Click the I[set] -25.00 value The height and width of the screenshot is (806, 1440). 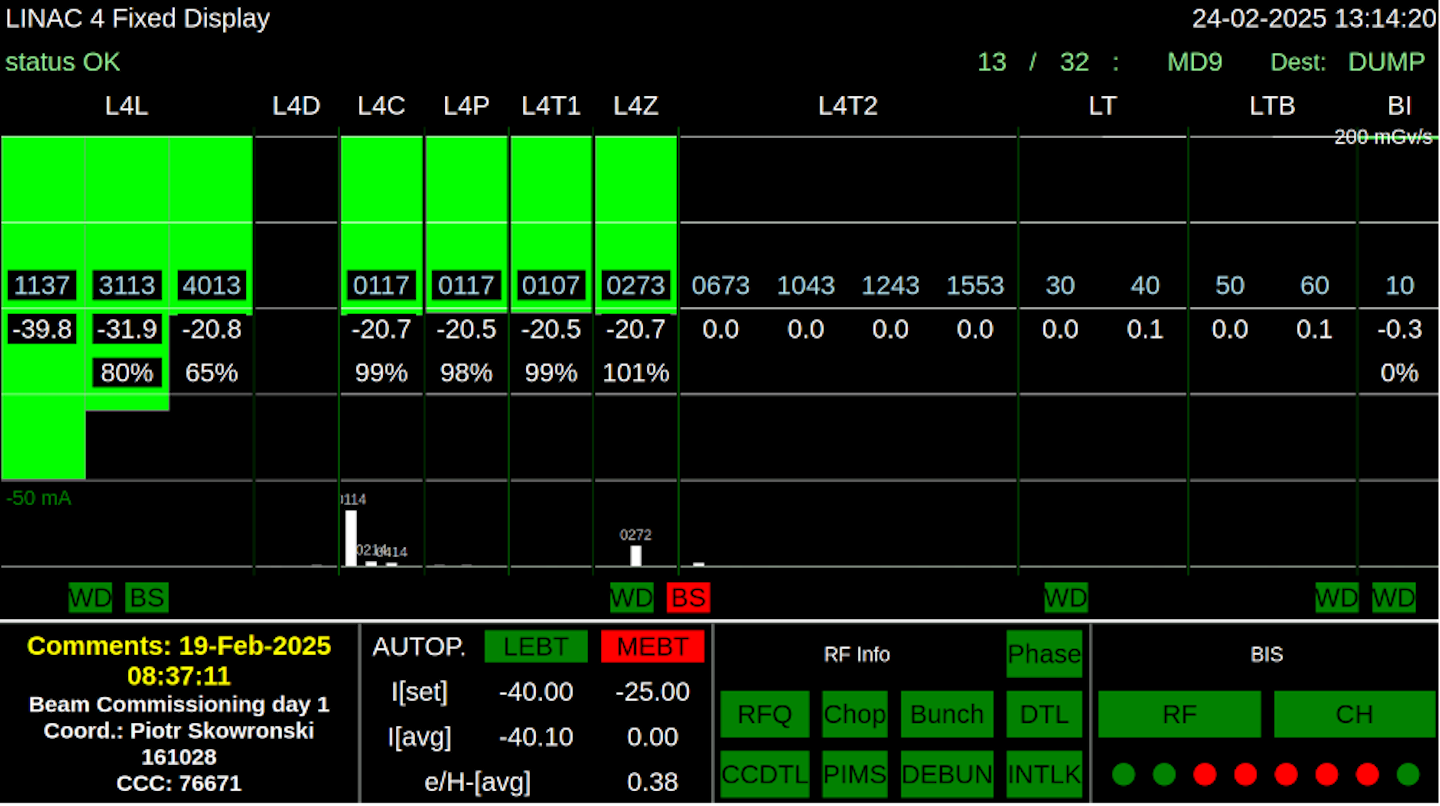point(653,692)
